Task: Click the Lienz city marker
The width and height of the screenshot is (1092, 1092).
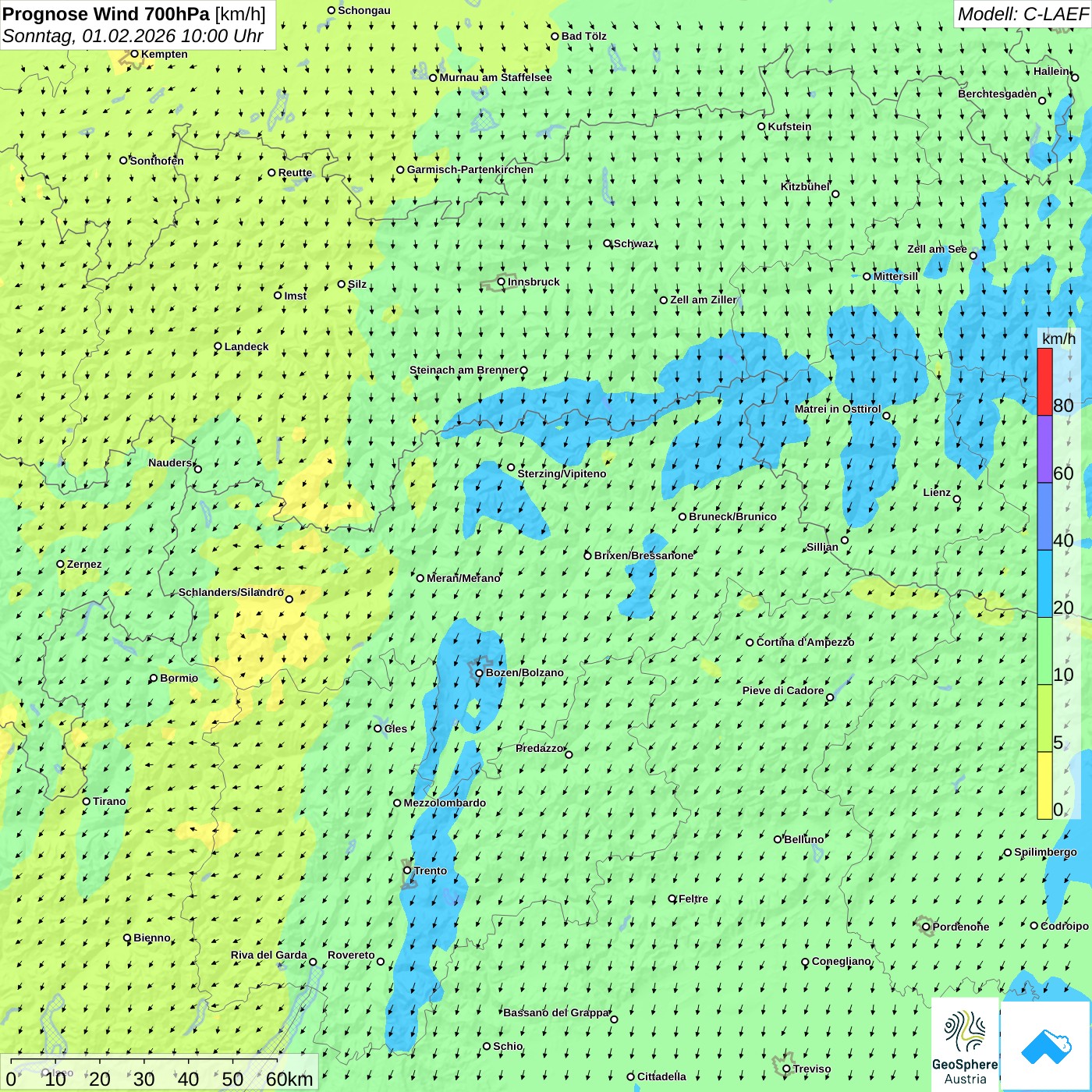Action: click(x=957, y=499)
